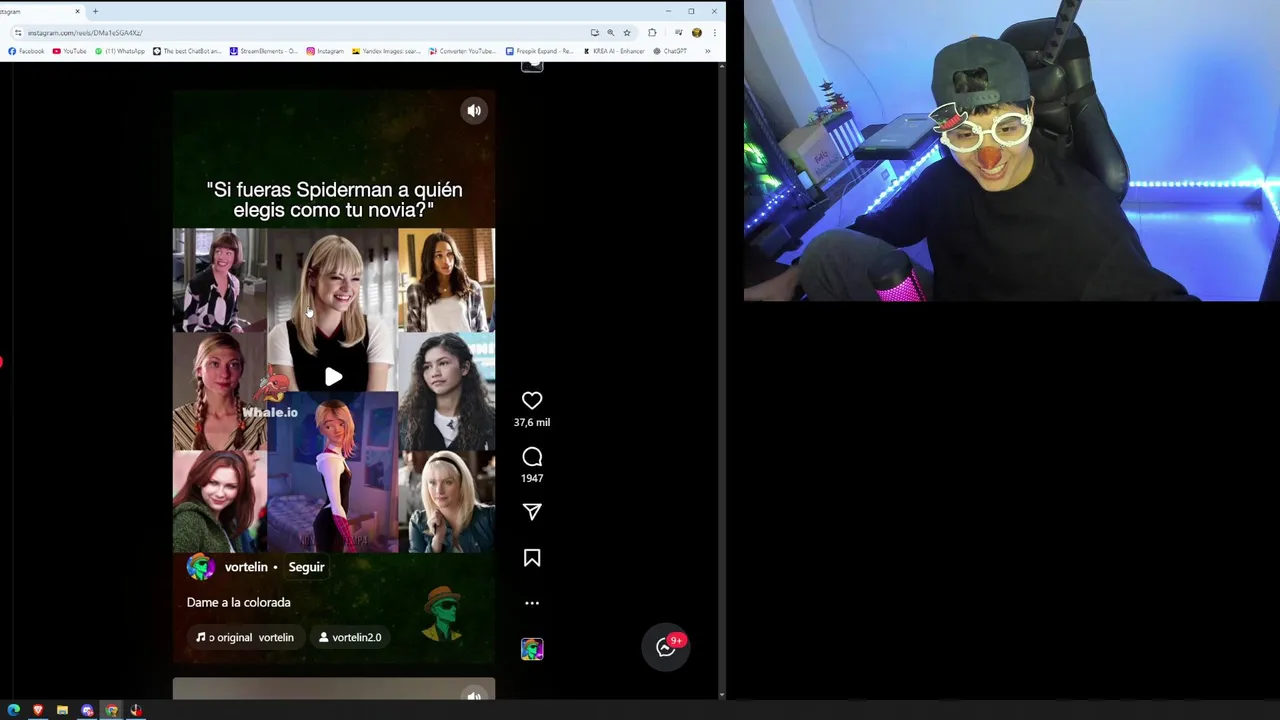Open Brave browser from the taskbar

tap(38, 710)
